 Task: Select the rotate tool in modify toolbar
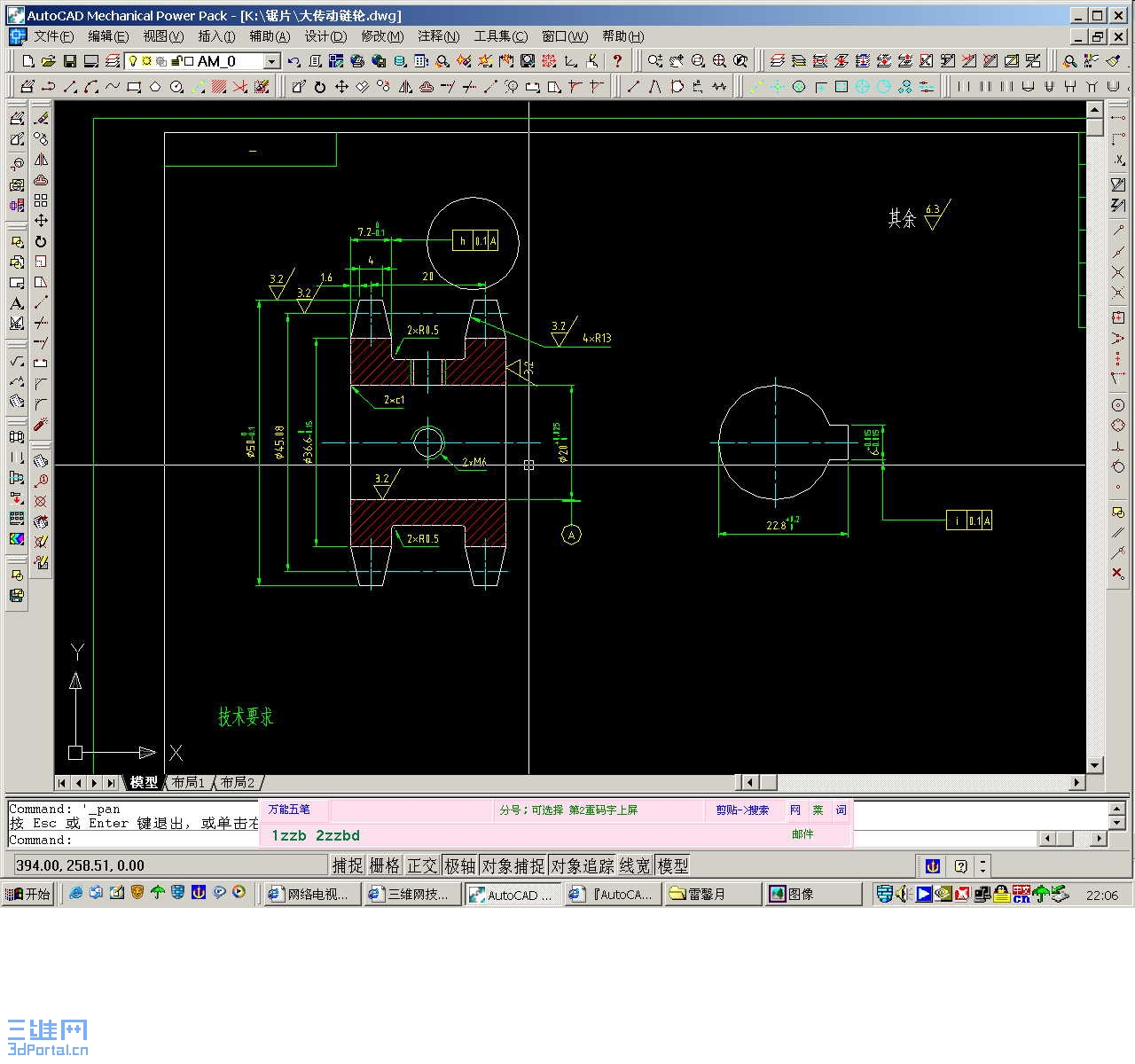click(320, 87)
